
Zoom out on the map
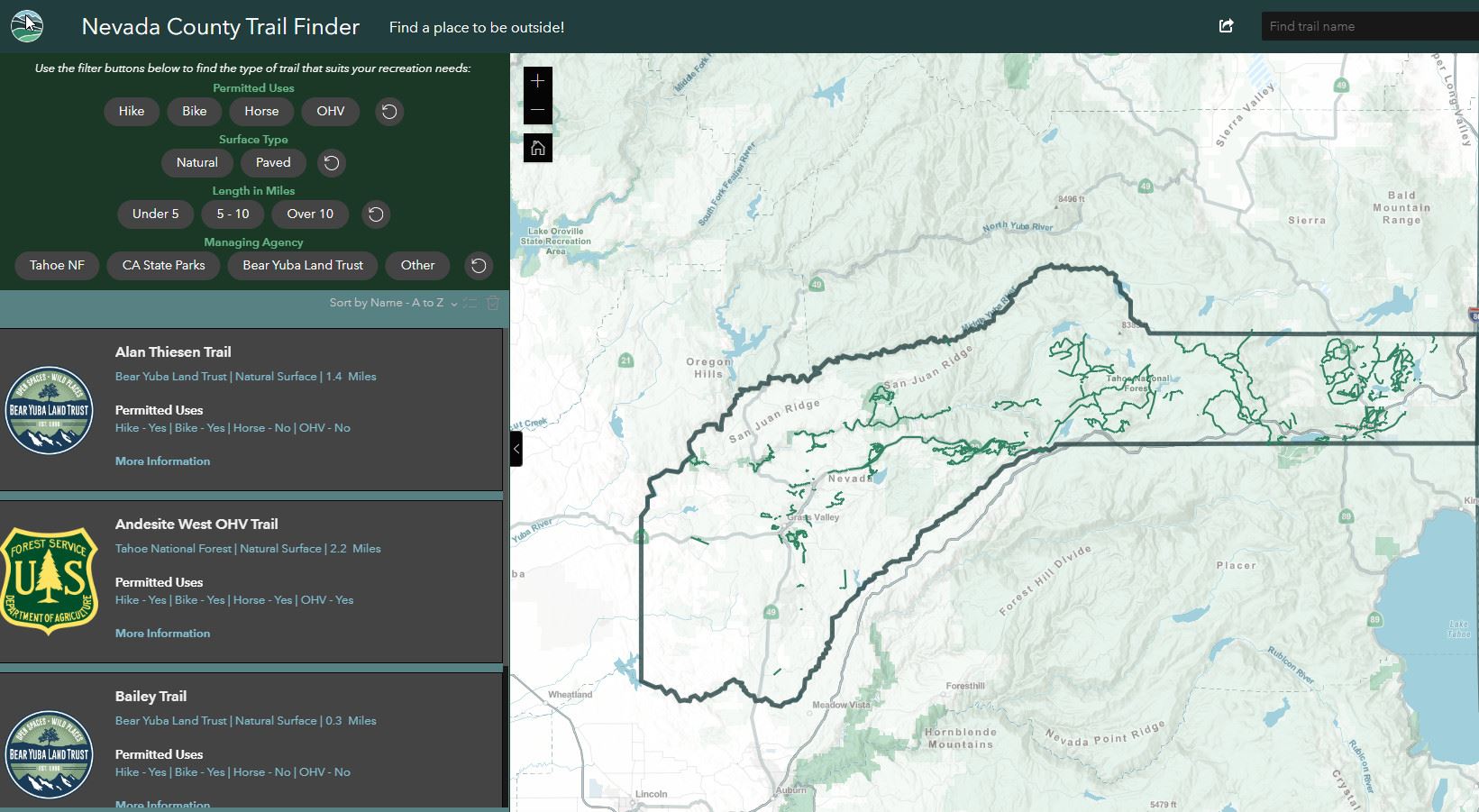pyautogui.click(x=537, y=109)
